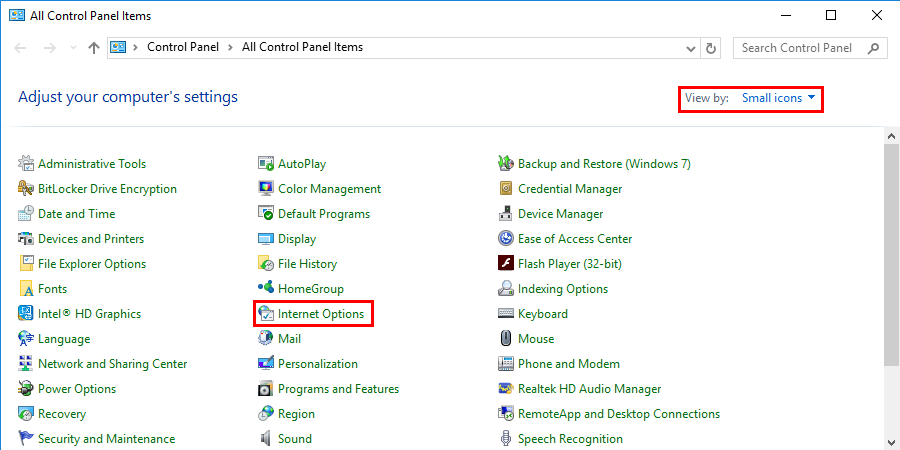
Task: Click the Forward navigation arrow
Action: click(x=50, y=48)
